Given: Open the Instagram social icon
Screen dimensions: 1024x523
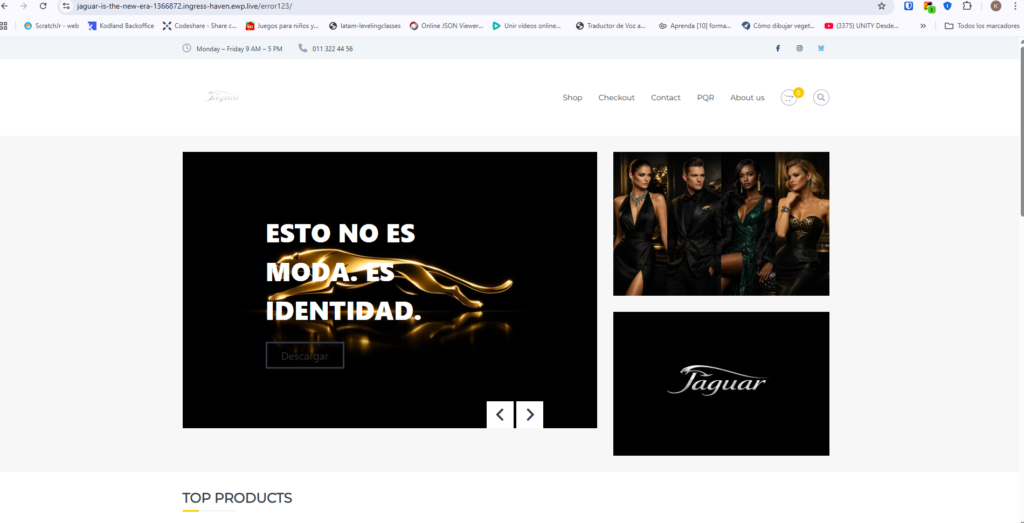Looking at the screenshot, I should (x=799, y=48).
